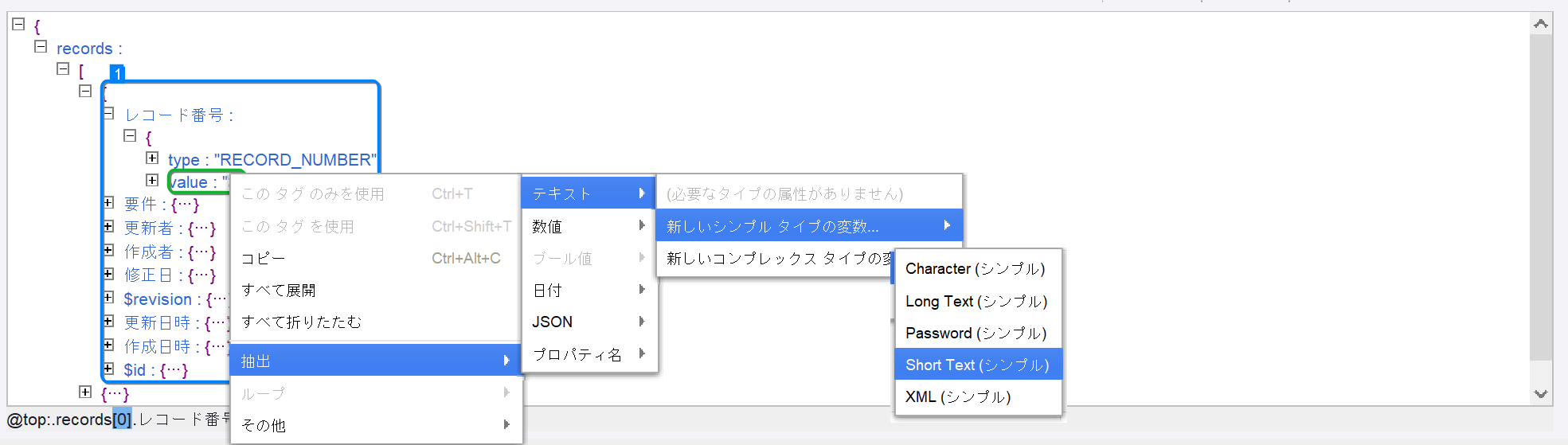Image resolution: width=1568 pixels, height=445 pixels.
Task: Expand the 要件 node
Action: click(x=109, y=202)
